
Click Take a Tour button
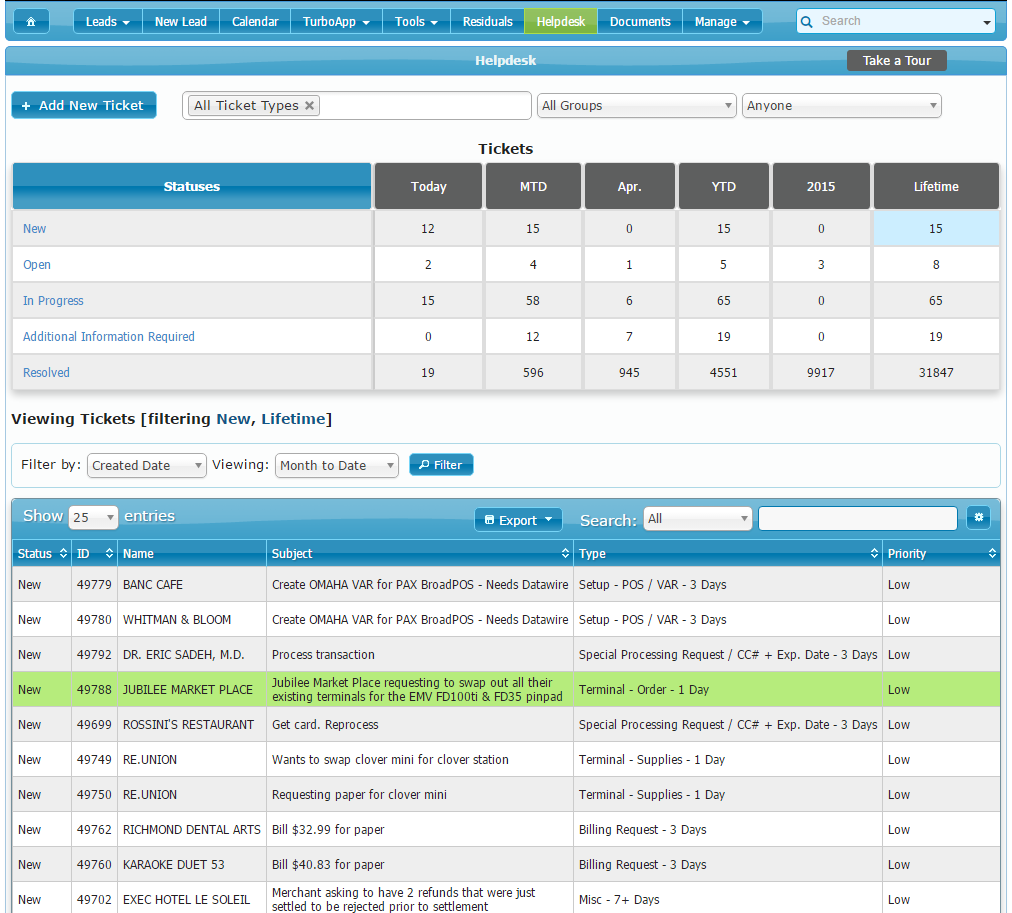click(896, 61)
